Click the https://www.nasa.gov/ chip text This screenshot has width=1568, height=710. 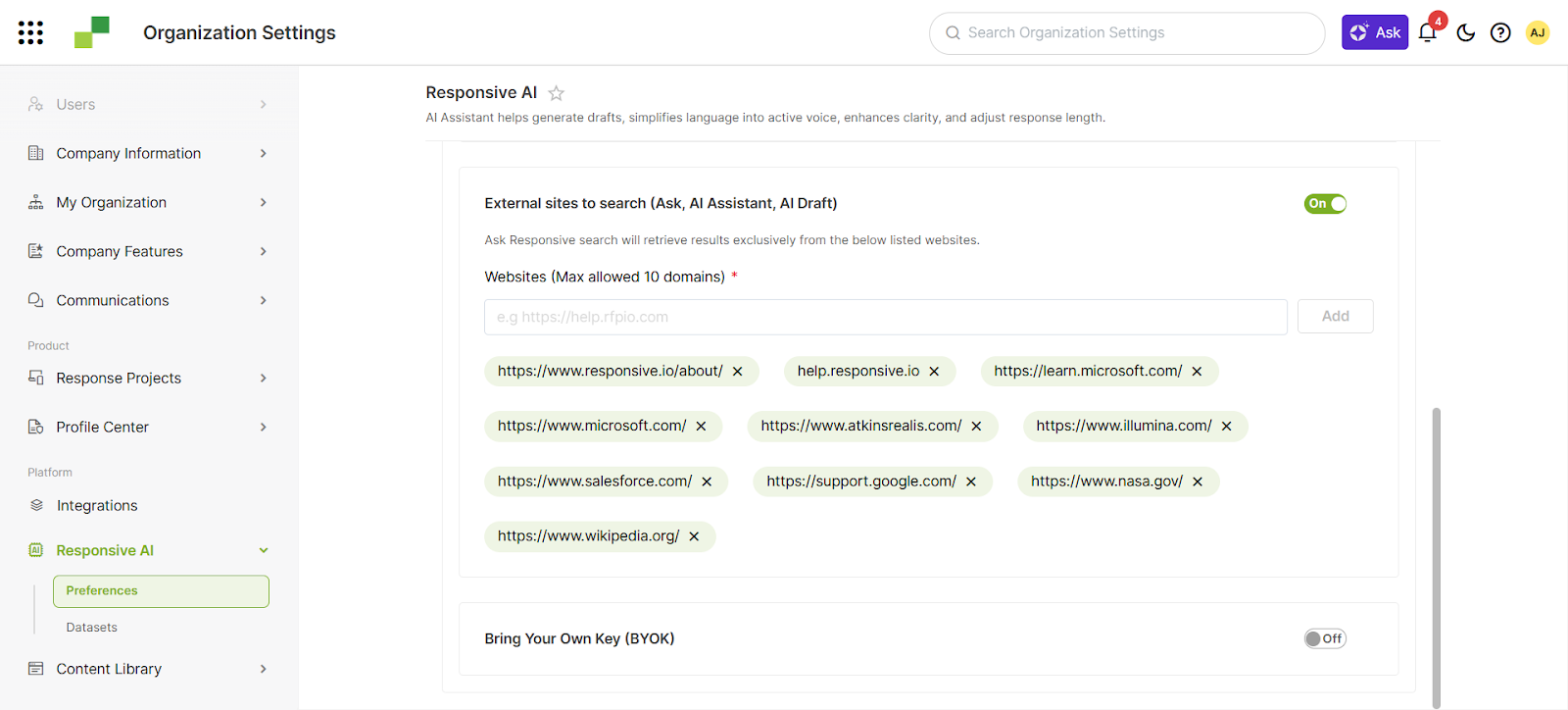click(1106, 482)
